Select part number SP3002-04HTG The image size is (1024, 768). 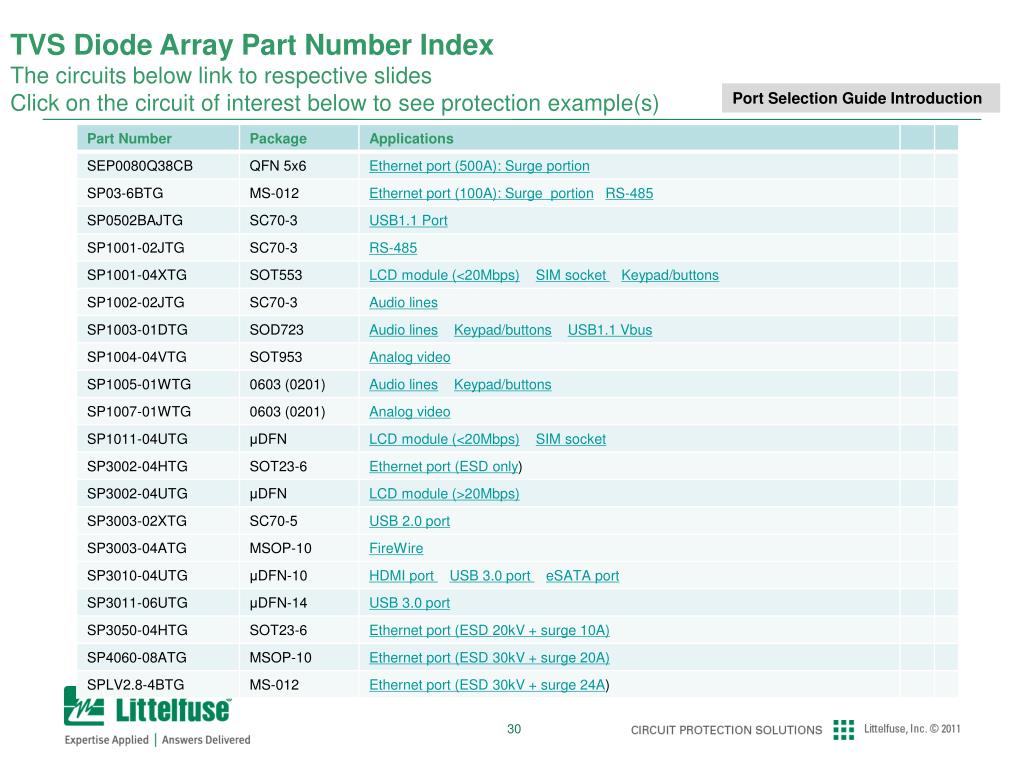(x=137, y=467)
